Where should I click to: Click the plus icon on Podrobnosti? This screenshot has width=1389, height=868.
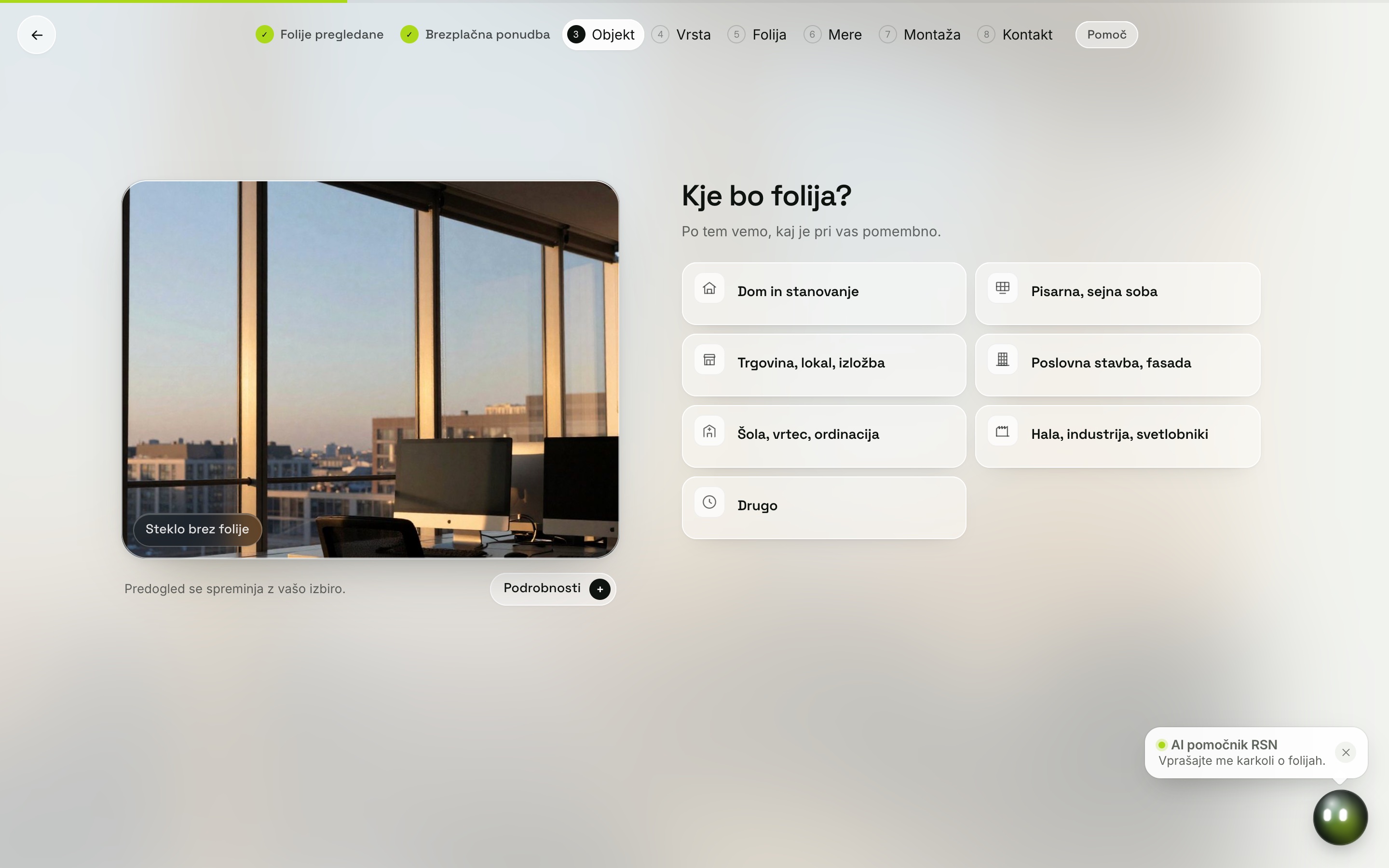600,589
